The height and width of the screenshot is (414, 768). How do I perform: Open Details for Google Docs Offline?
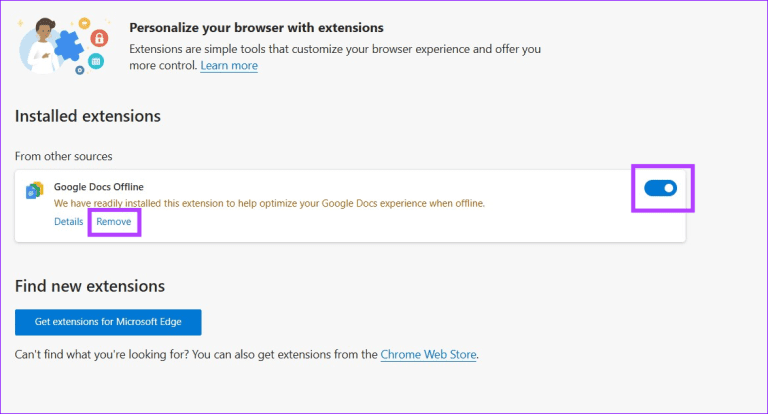pos(68,221)
